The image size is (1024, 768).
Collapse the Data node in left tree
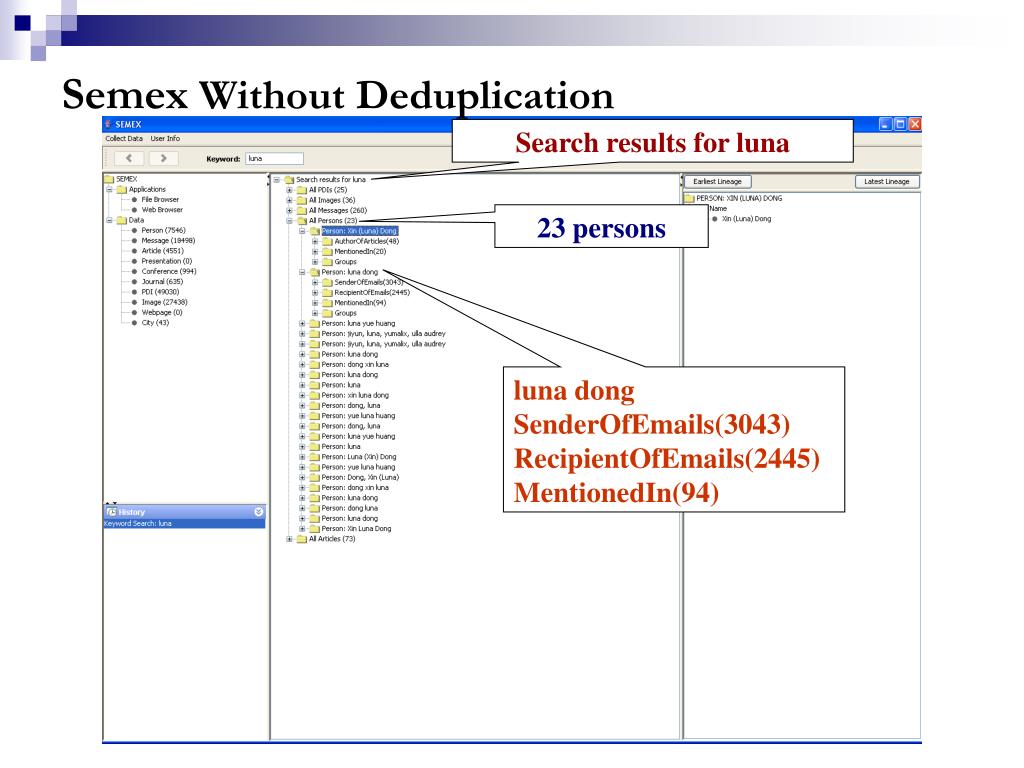tap(110, 220)
